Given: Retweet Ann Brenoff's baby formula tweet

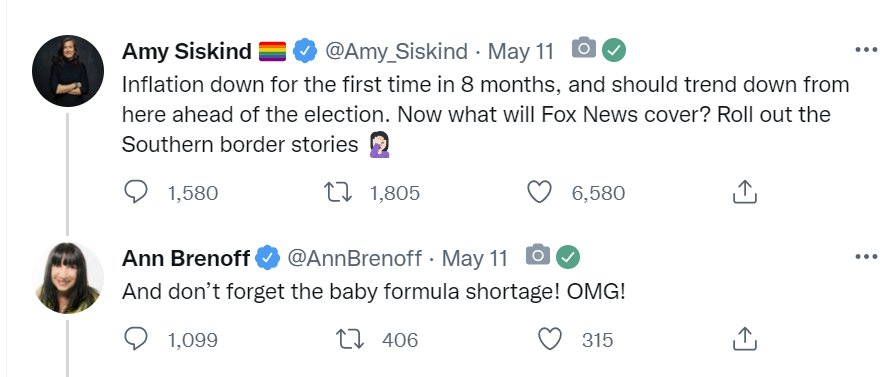Looking at the screenshot, I should [350, 340].
